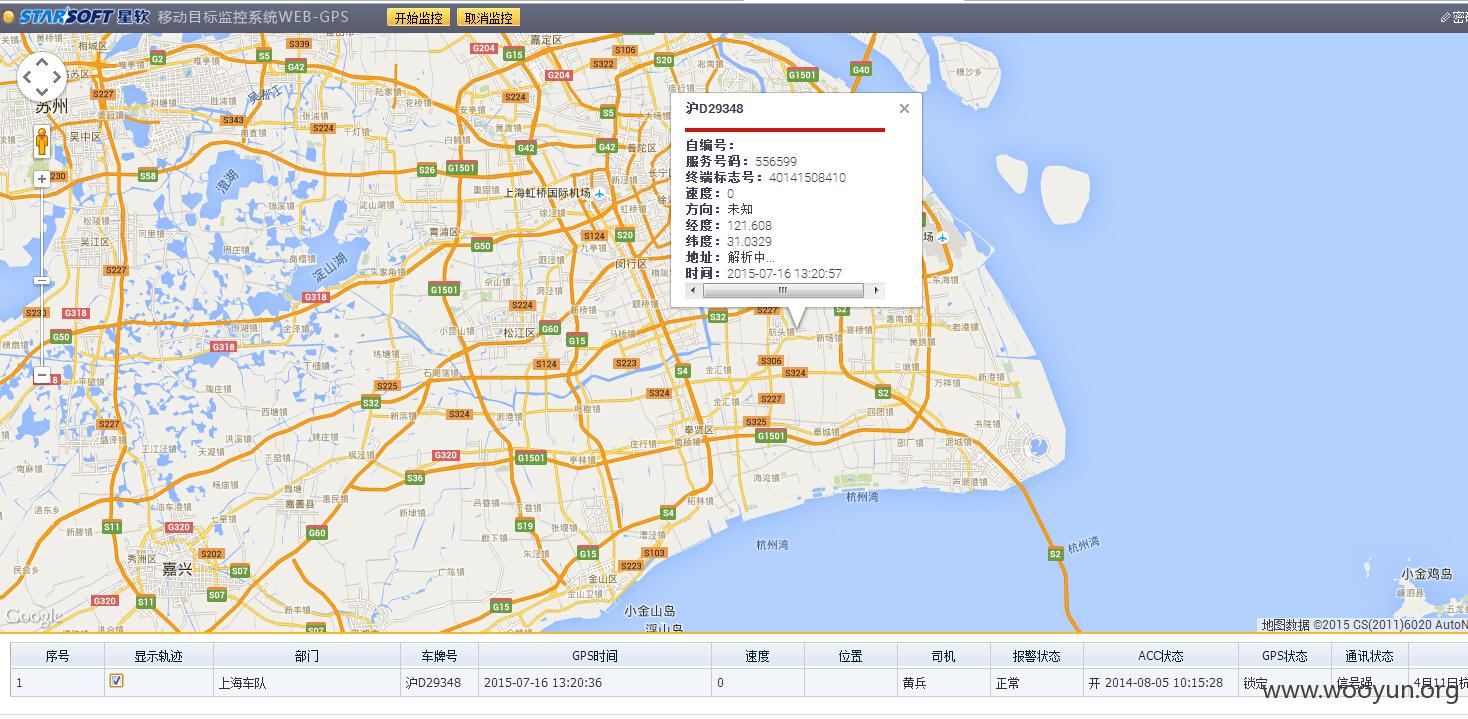Click the pencil icon in the header
This screenshot has height=719, width=1468.
point(1445,17)
